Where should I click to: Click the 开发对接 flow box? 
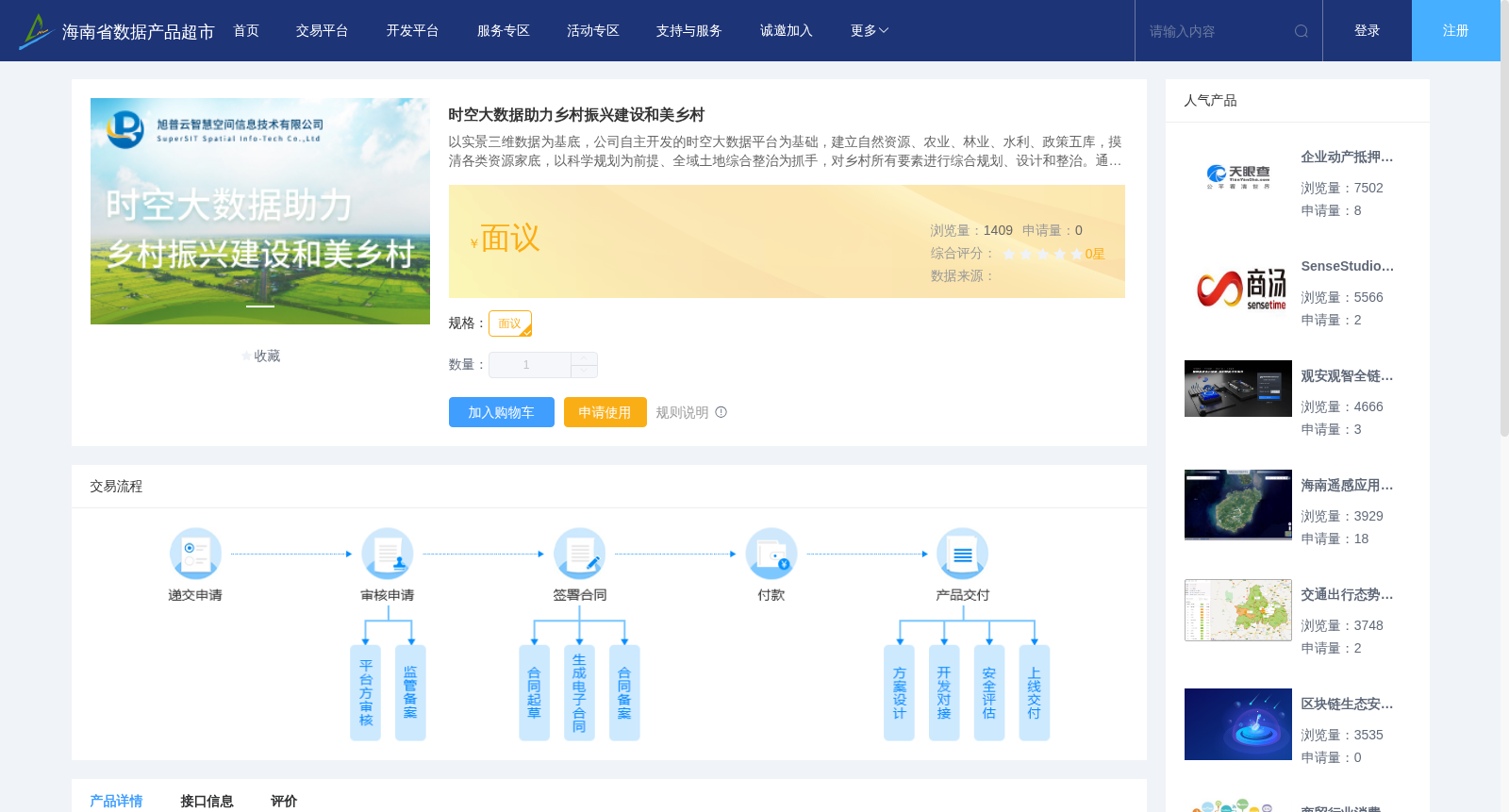click(944, 693)
